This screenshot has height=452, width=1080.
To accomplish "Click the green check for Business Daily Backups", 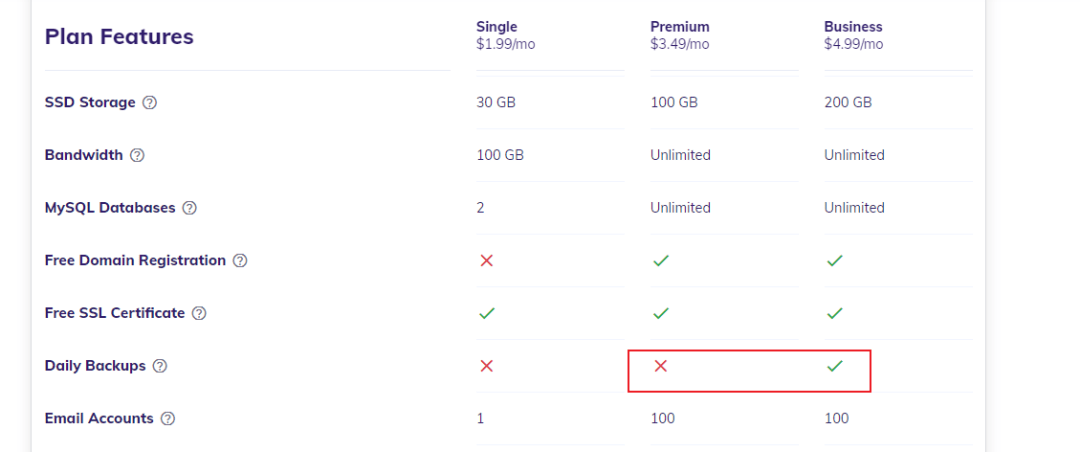I will click(835, 366).
